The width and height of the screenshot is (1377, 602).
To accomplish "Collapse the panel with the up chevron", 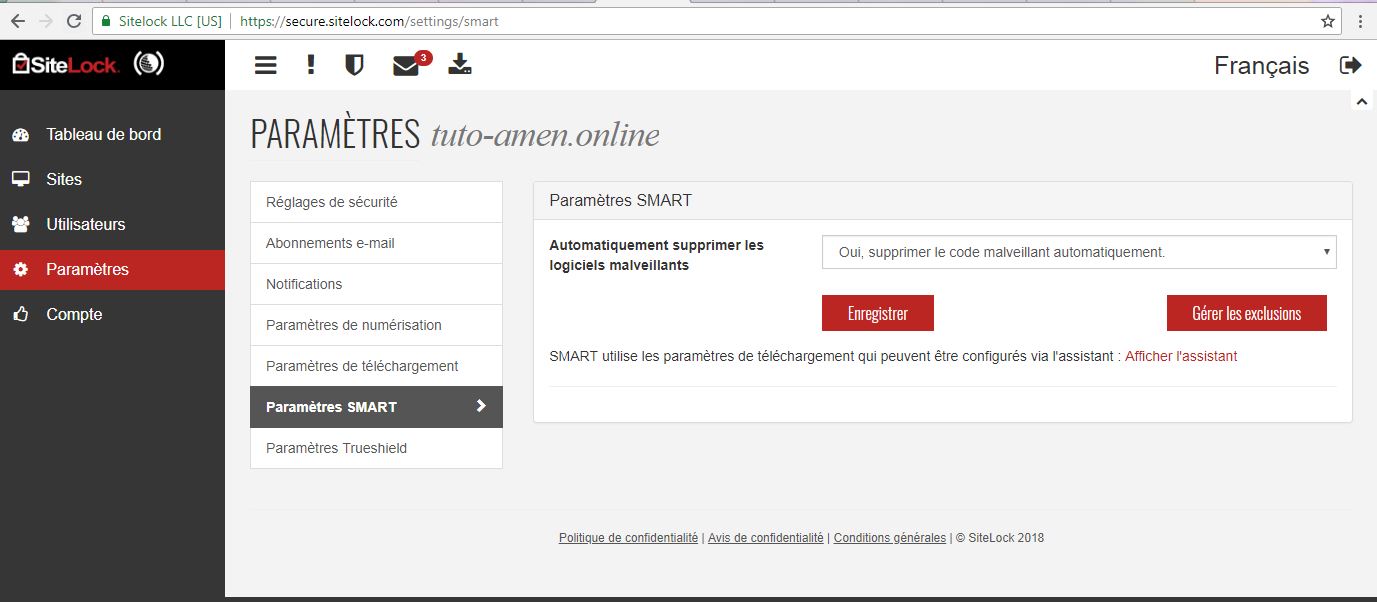I will point(1361,101).
